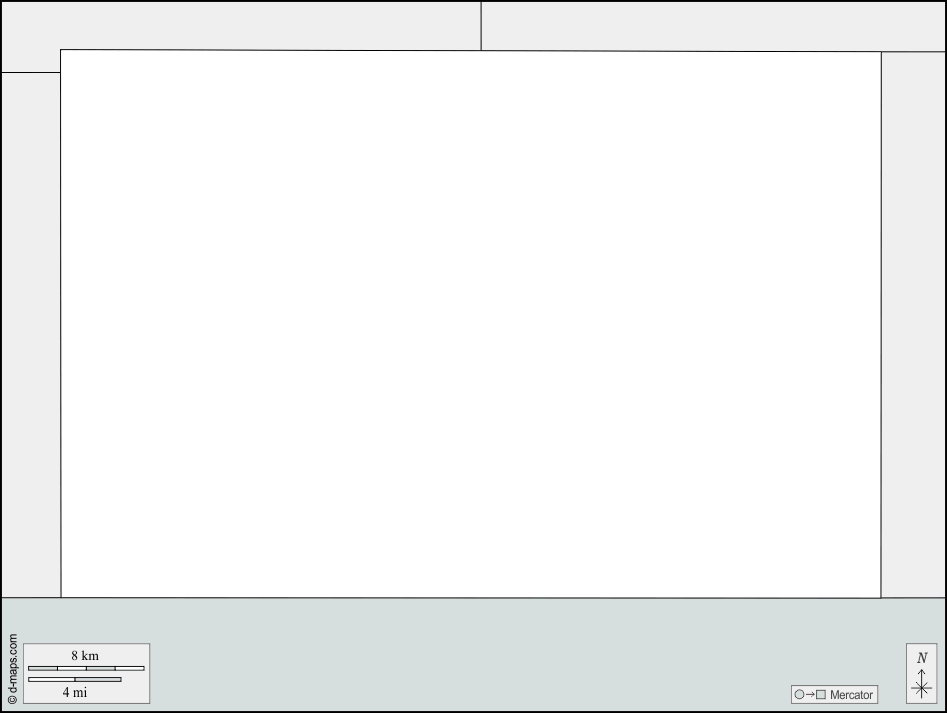Select the narrow grey region on left side

(31, 335)
